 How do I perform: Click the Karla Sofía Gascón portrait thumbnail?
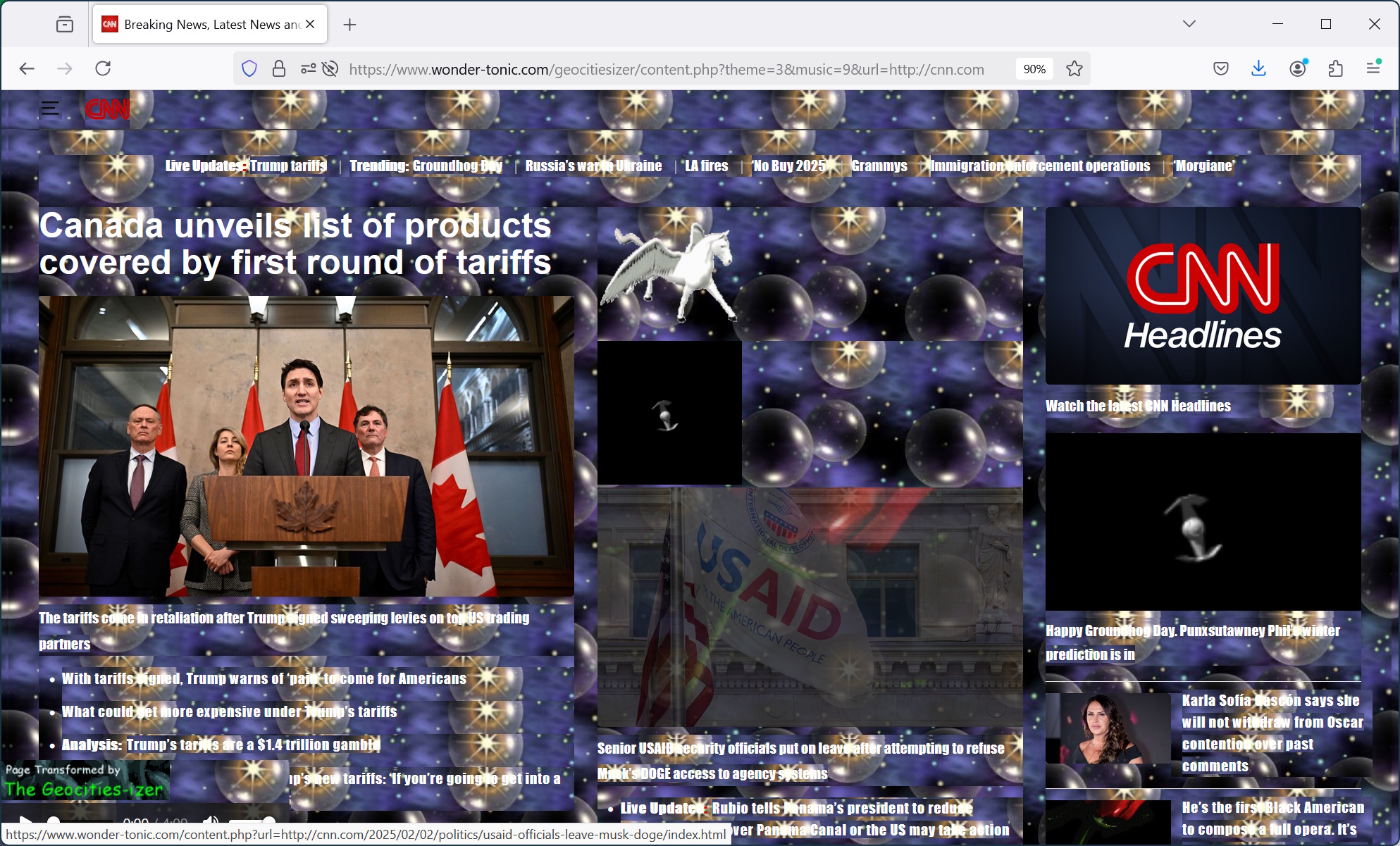[x=1108, y=728]
